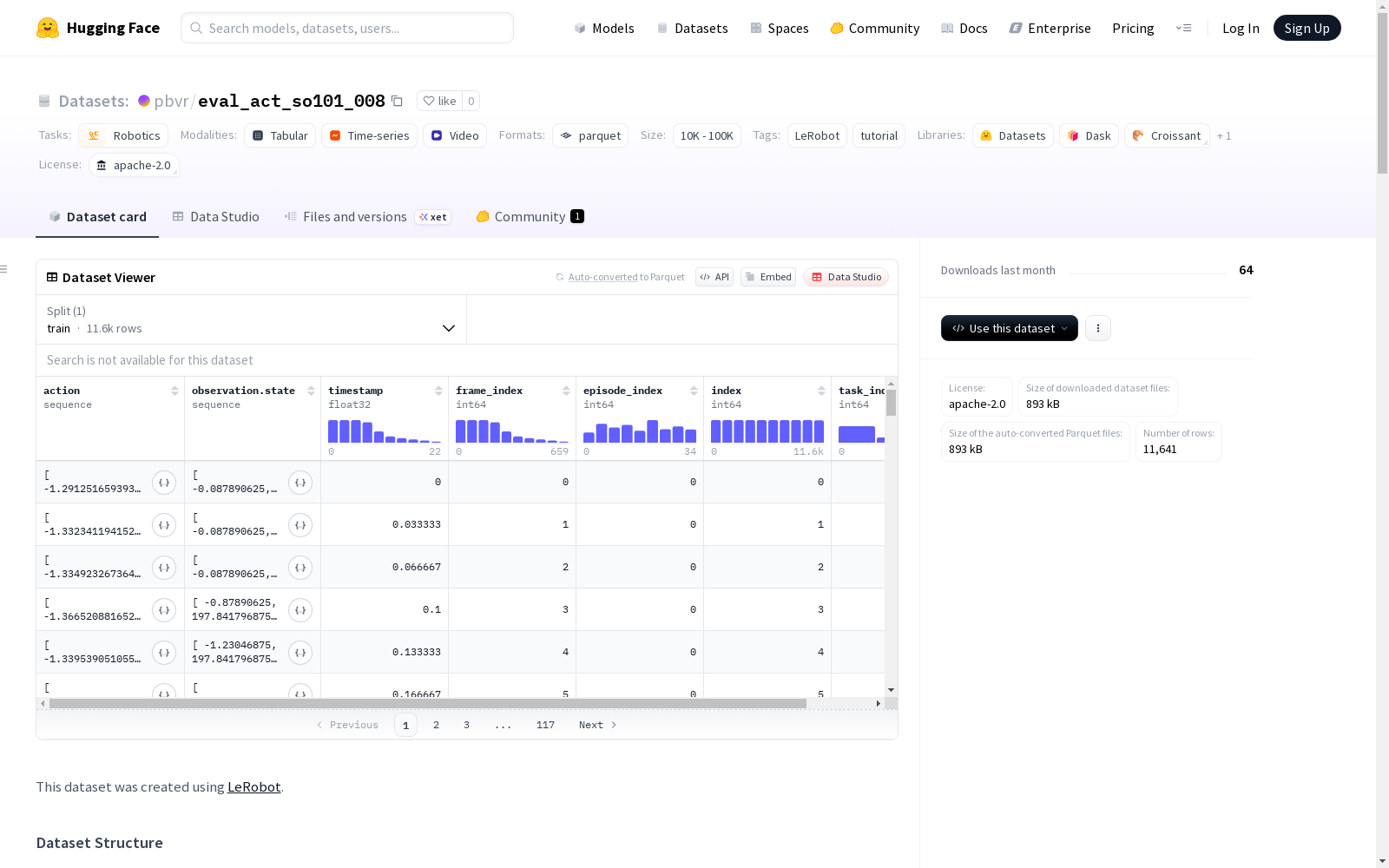This screenshot has height=868, width=1389.
Task: Click the Sign Up button
Action: [1307, 28]
